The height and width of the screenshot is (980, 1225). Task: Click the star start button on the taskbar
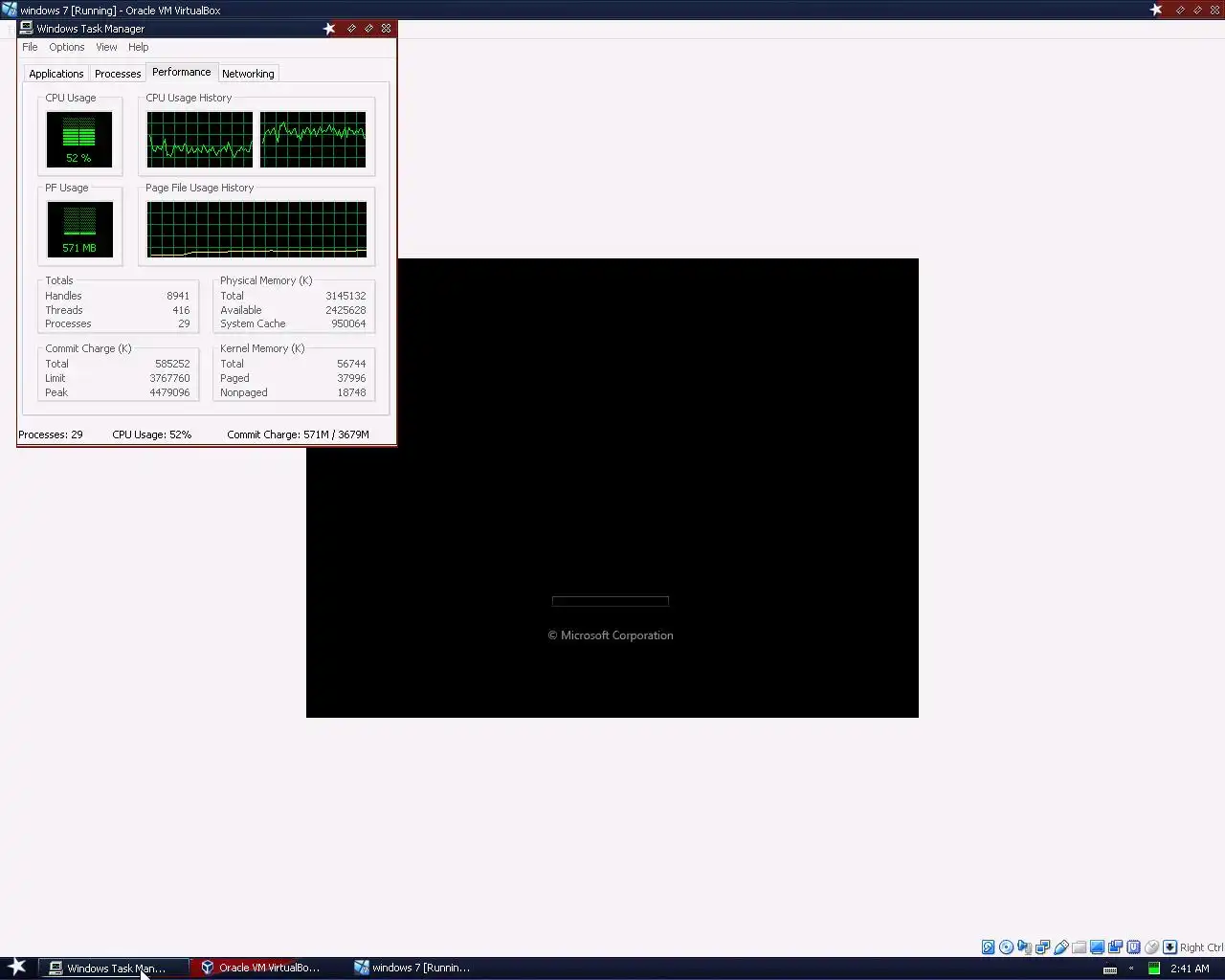tap(16, 967)
